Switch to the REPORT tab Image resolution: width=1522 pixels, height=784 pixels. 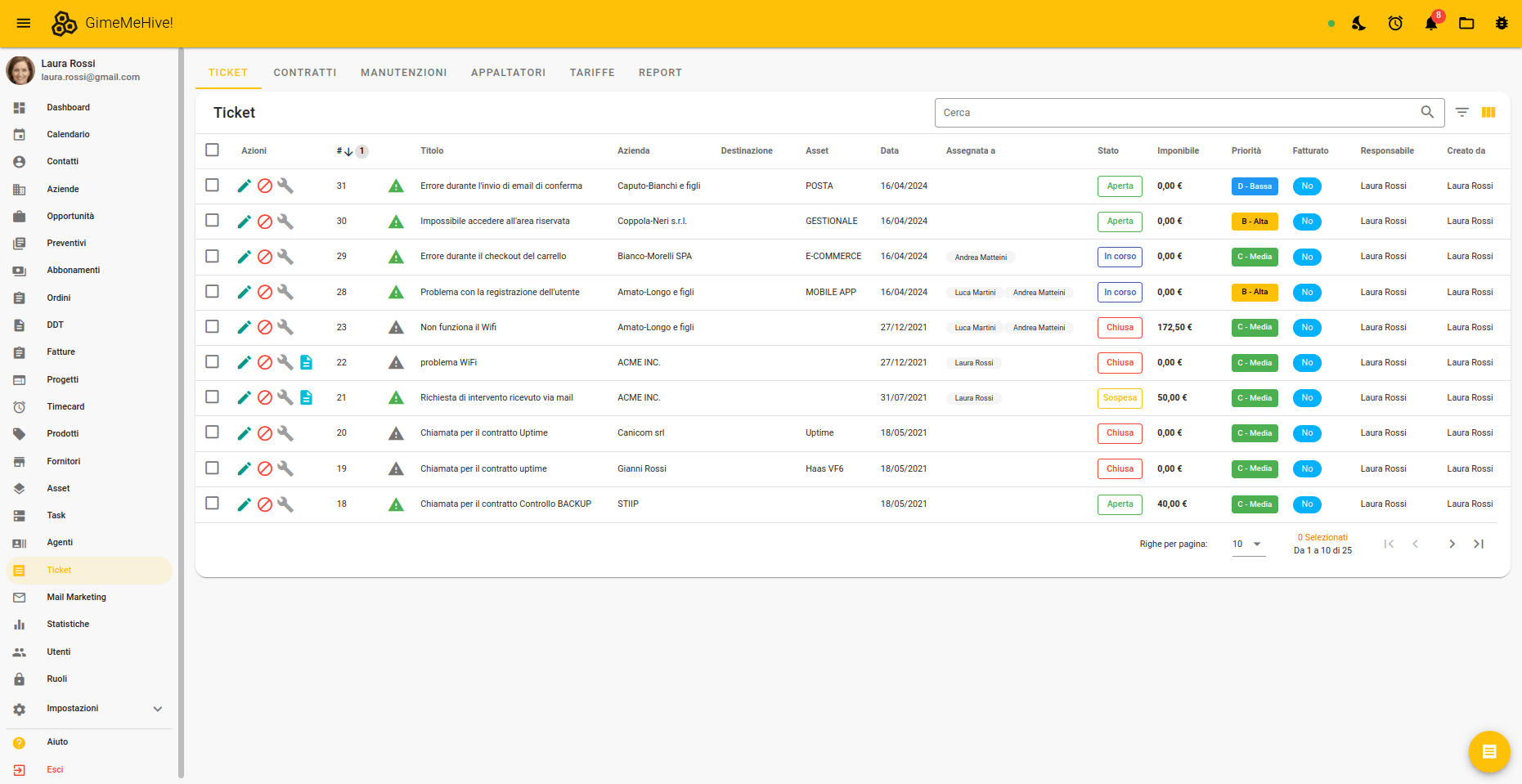[660, 73]
